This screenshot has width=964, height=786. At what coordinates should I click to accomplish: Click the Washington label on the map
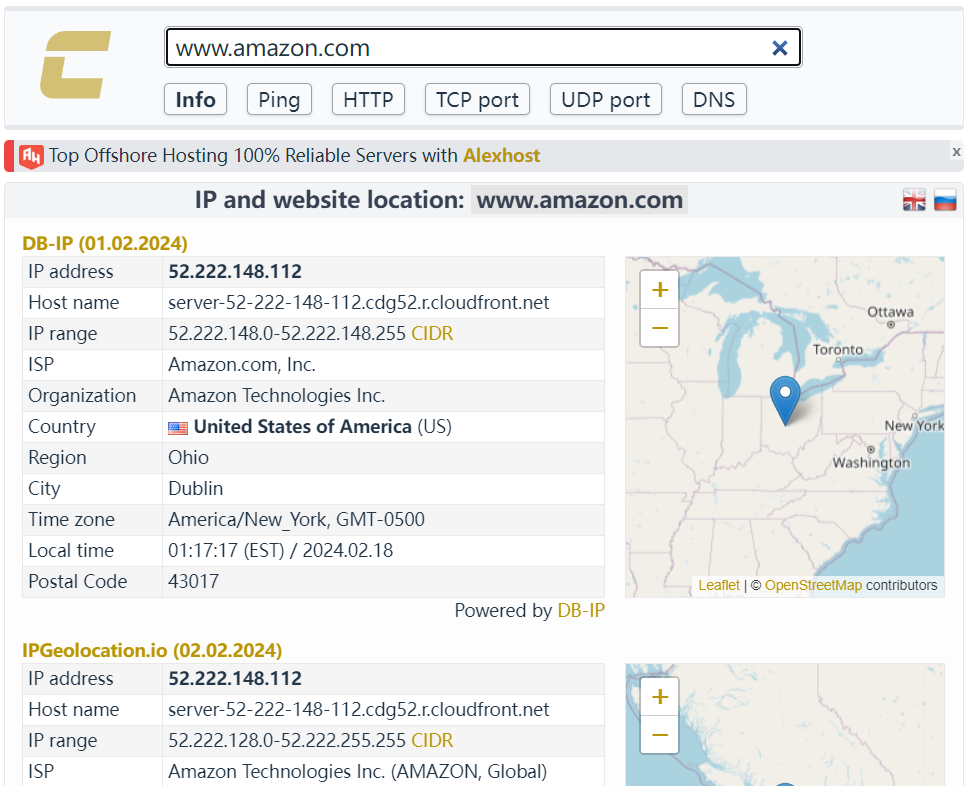(871, 463)
